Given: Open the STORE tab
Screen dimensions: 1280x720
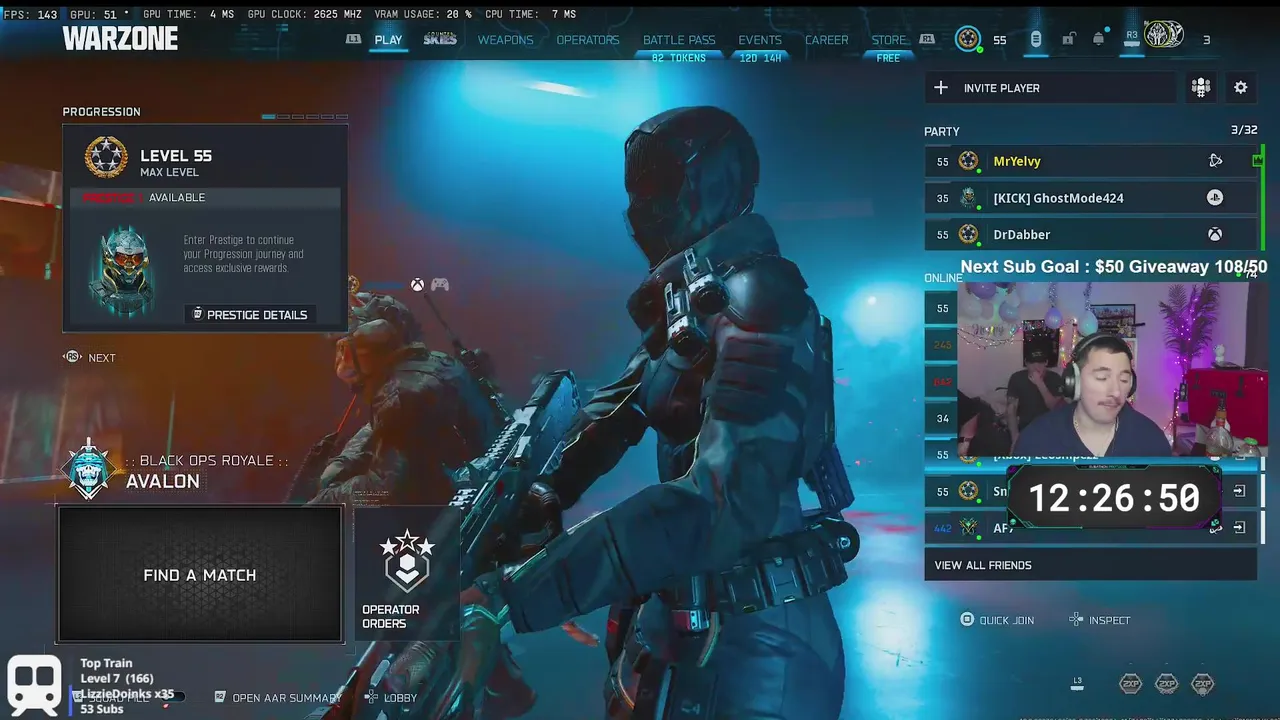Looking at the screenshot, I should (x=888, y=40).
